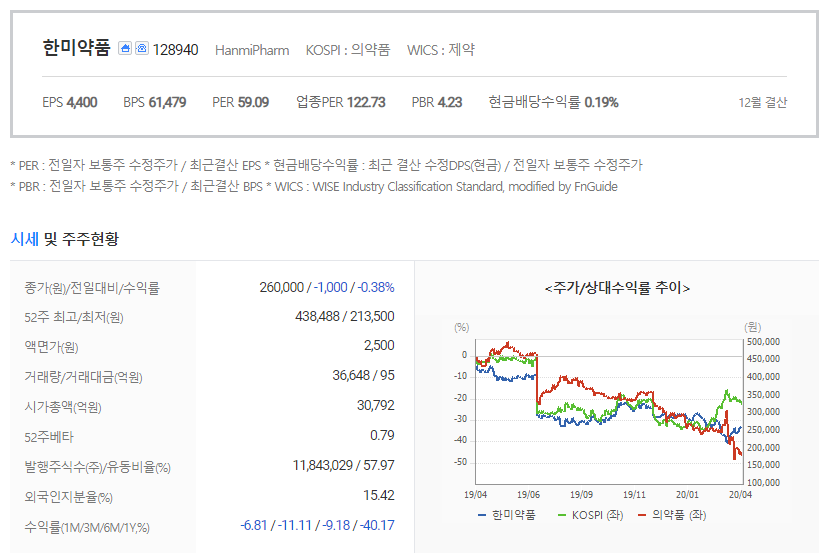
Task: Click the 종가(원)/전일대비/수익률 row label
Action: point(92,288)
